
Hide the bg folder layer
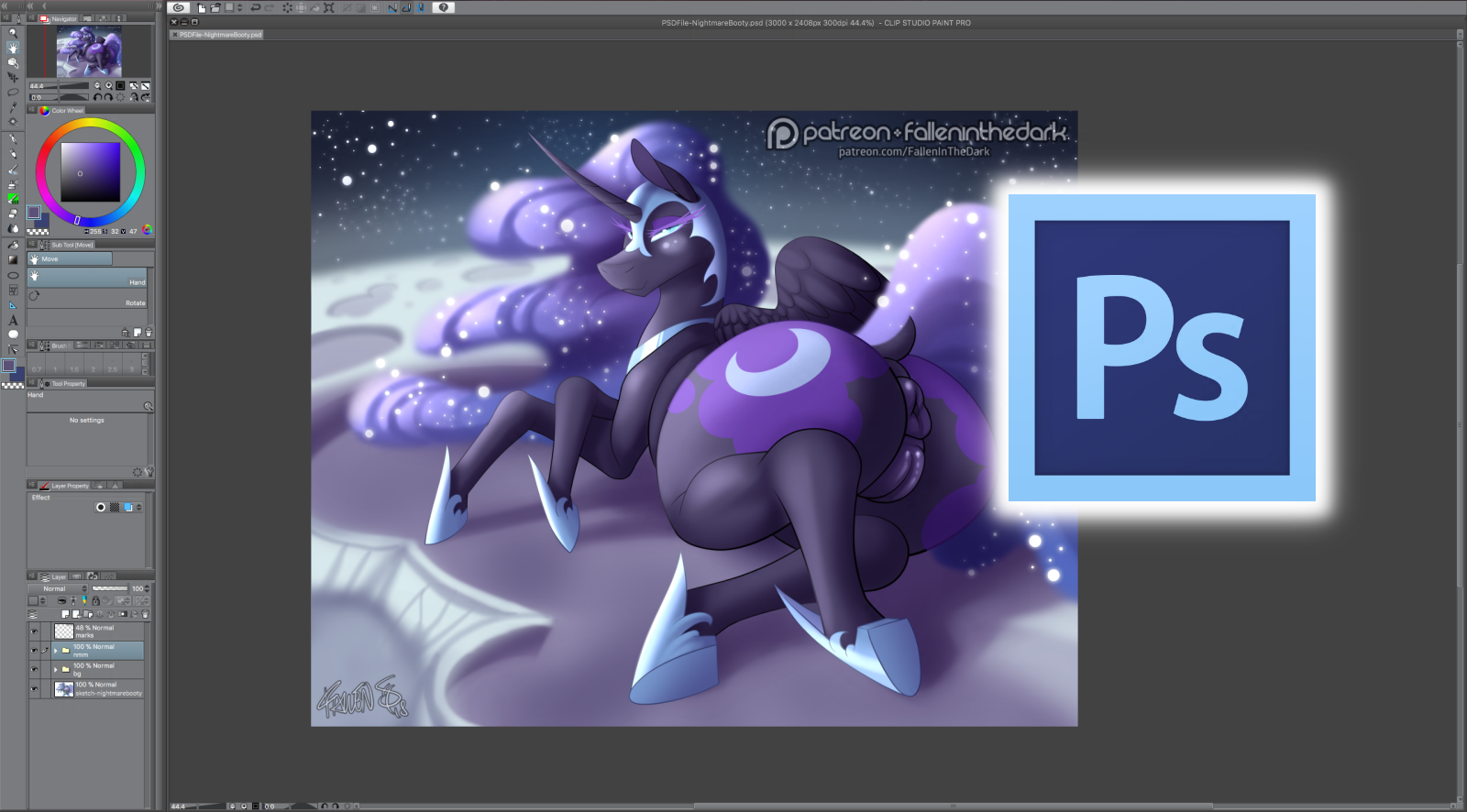[35, 669]
